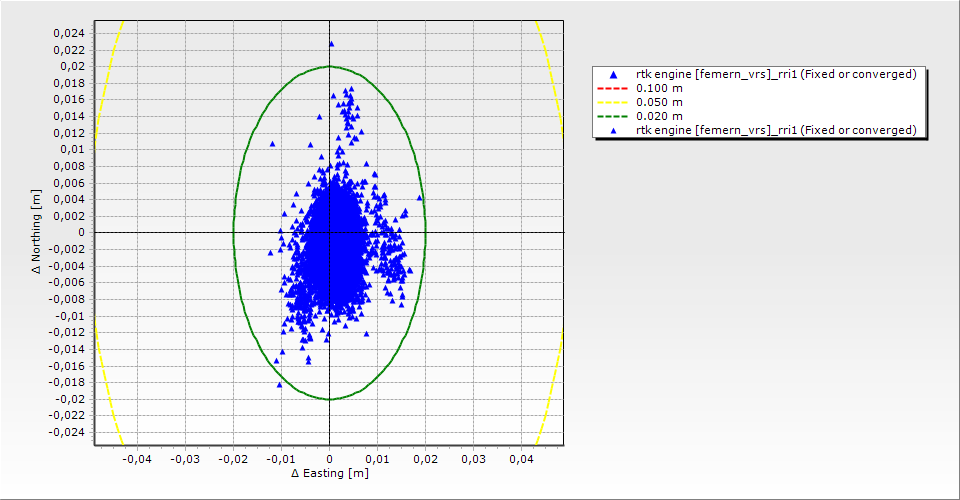Click the -0,04 tick label on Easting axis
The width and height of the screenshot is (960, 500).
point(136,459)
